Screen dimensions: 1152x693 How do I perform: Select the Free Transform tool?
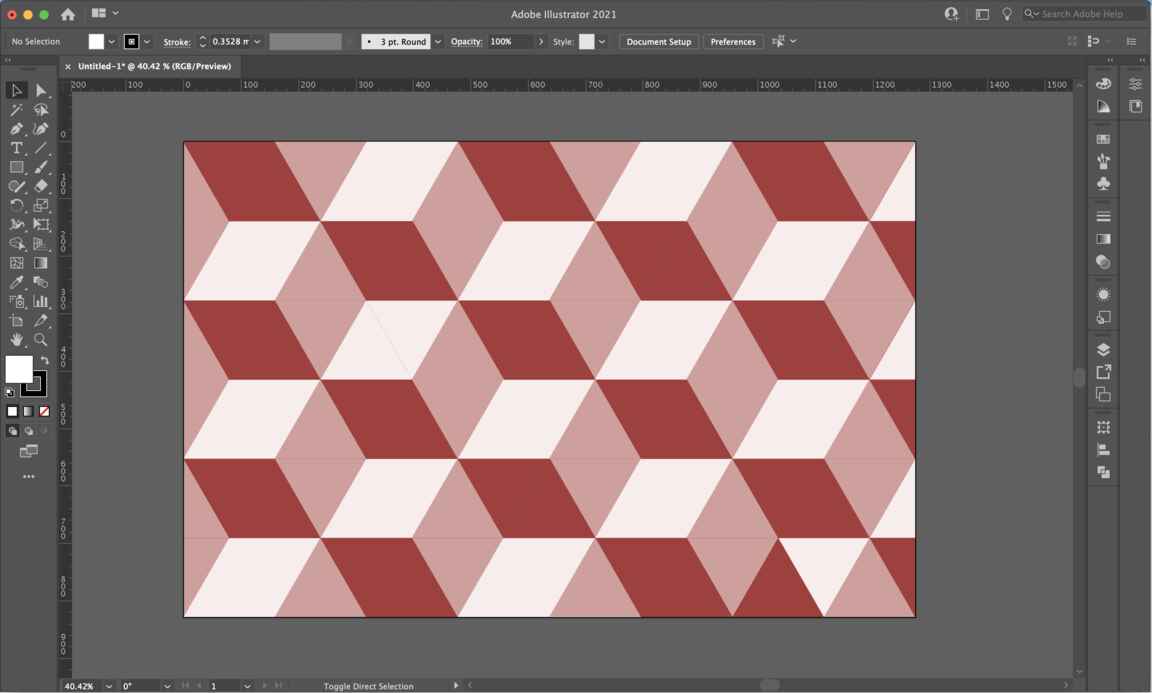pyautogui.click(x=40, y=225)
